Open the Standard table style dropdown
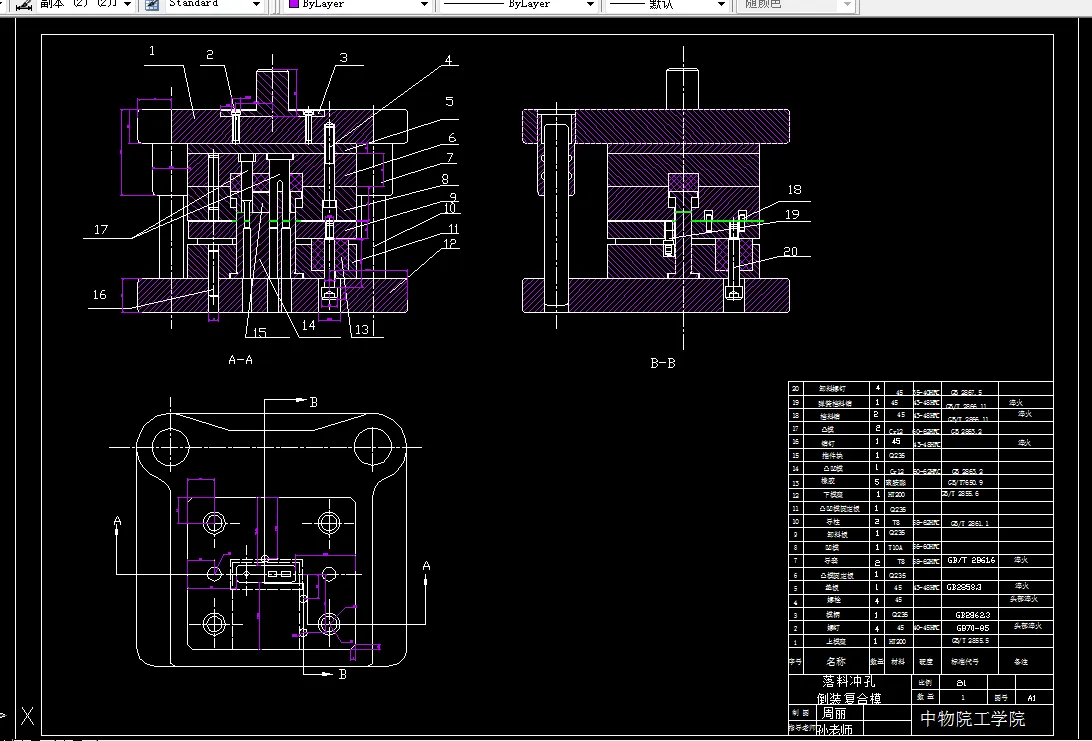 (x=256, y=4)
